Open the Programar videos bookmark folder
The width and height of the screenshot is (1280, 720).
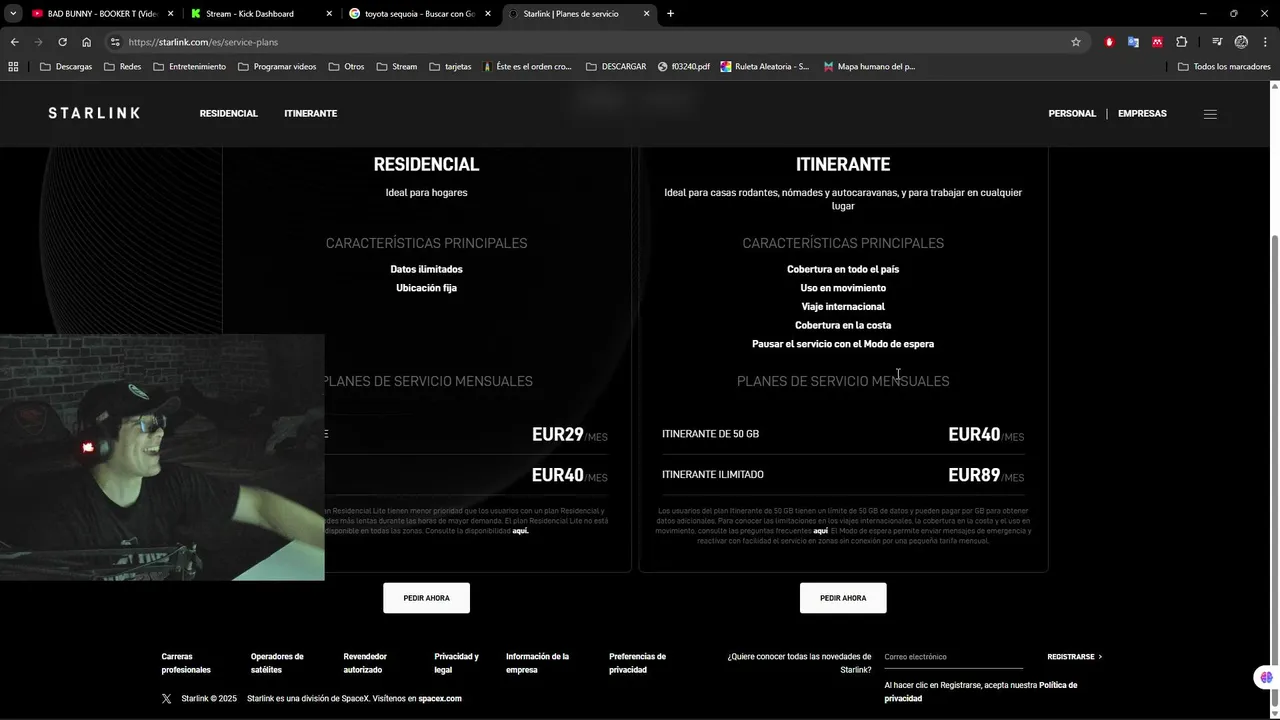277,67
